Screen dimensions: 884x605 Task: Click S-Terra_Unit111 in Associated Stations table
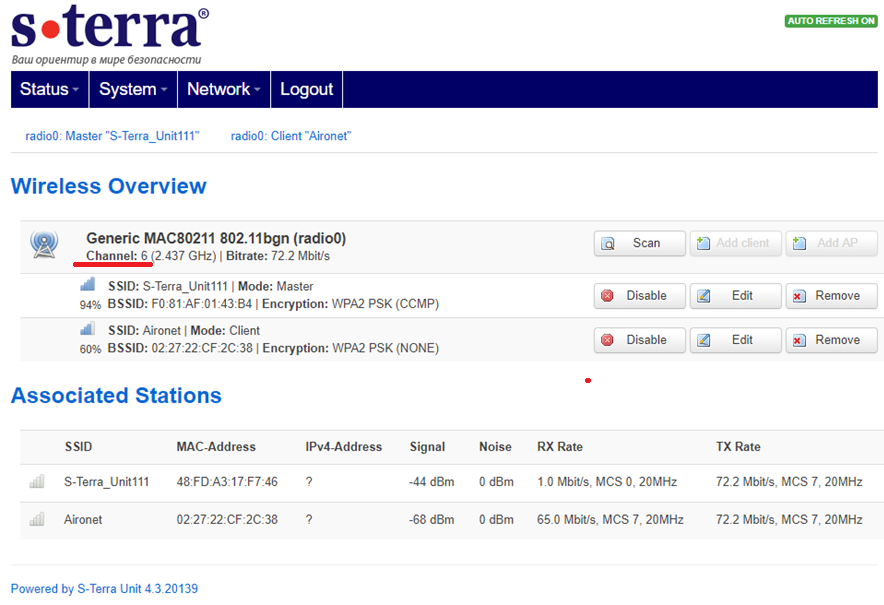[x=107, y=482]
